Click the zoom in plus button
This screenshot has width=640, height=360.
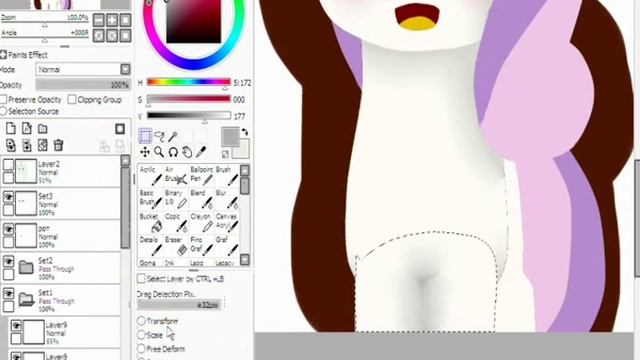[112, 20]
